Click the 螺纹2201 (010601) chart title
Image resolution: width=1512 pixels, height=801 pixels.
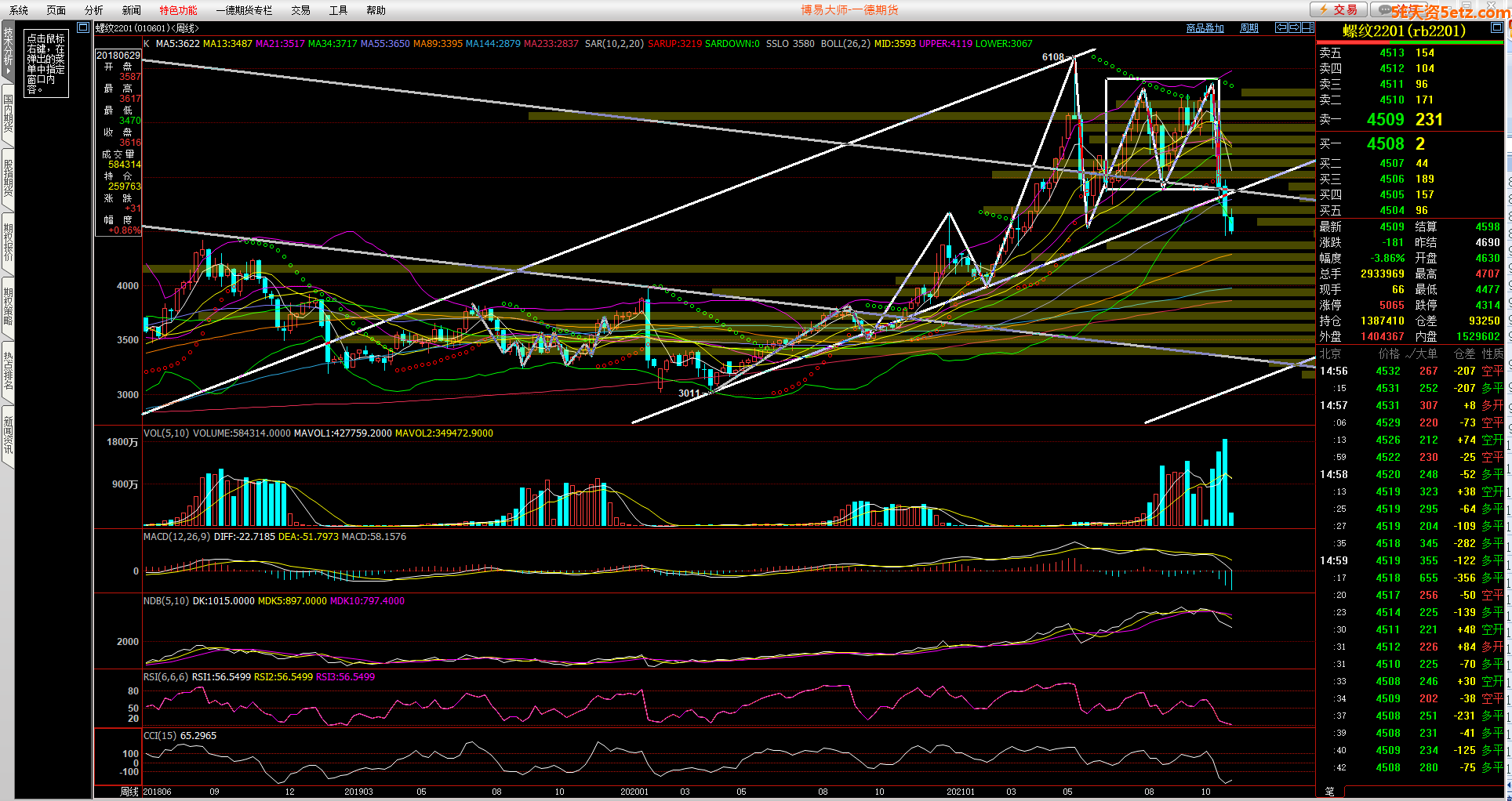point(147,28)
